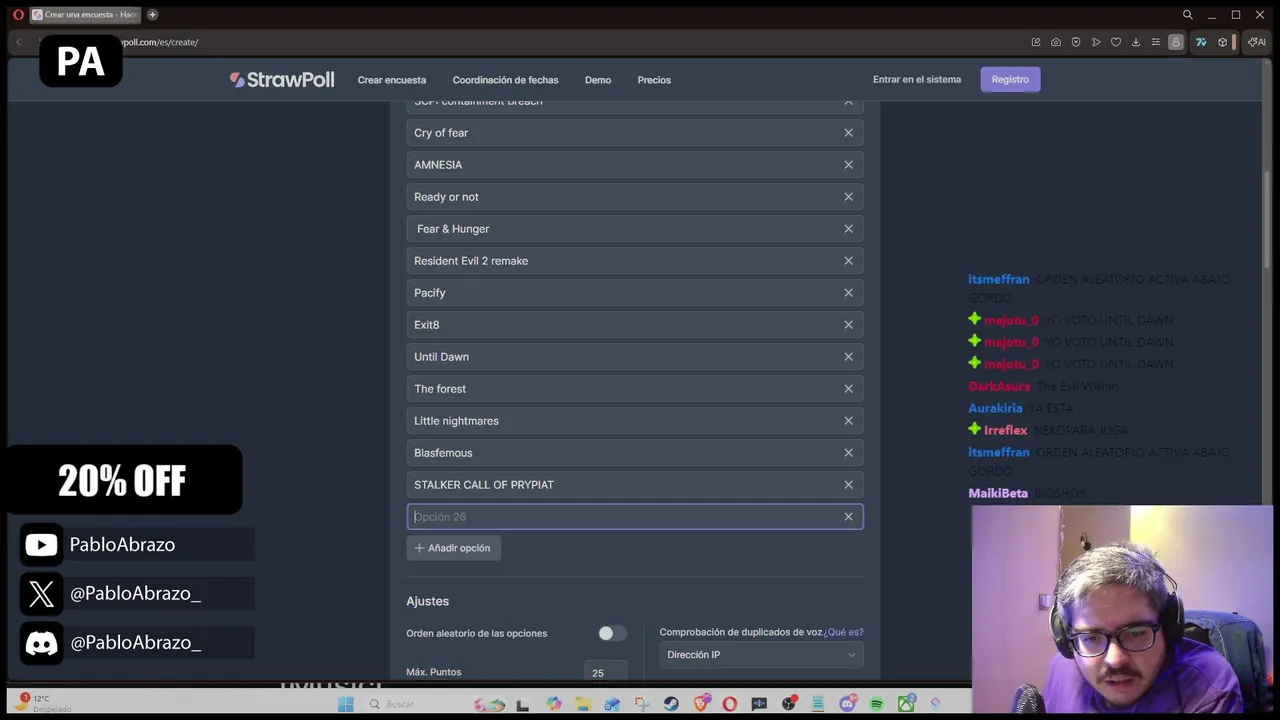Open Discord from the taskbar
The height and width of the screenshot is (720, 1280).
pyautogui.click(x=848, y=704)
